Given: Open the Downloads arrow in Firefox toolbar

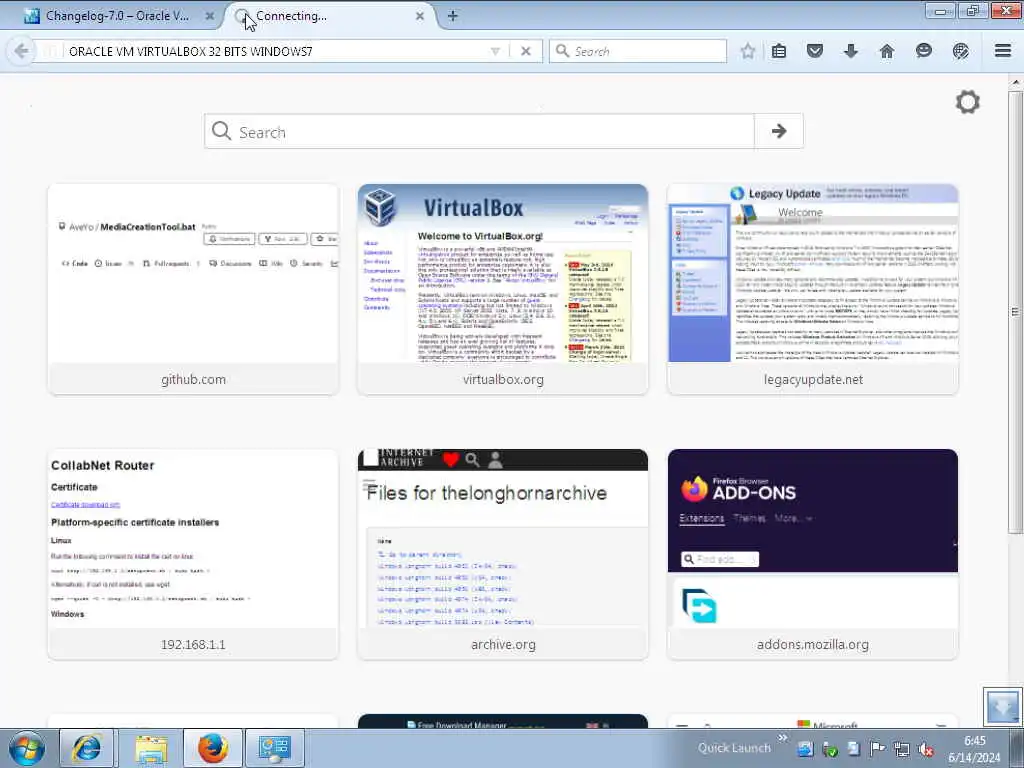Looking at the screenshot, I should [x=850, y=51].
